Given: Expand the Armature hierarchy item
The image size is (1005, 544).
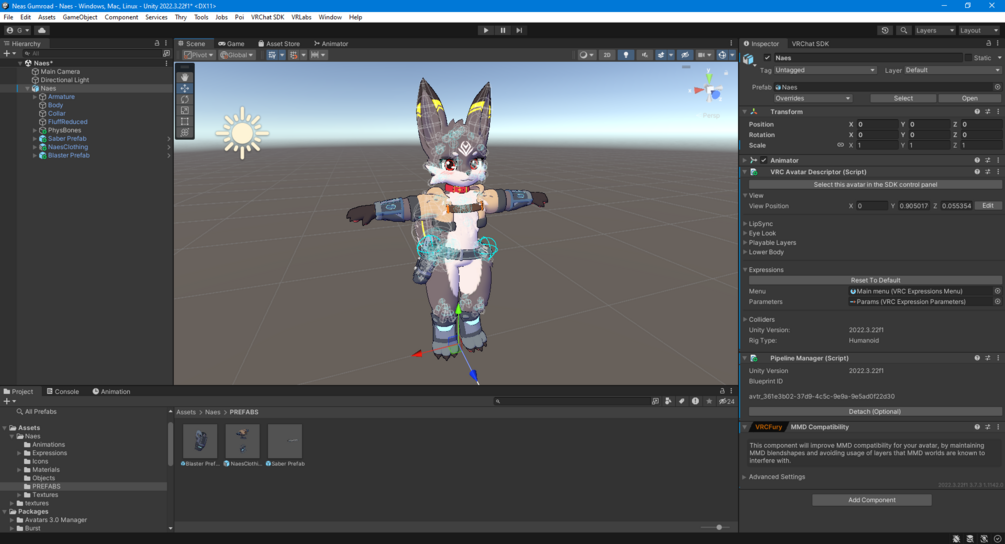Looking at the screenshot, I should [x=35, y=97].
